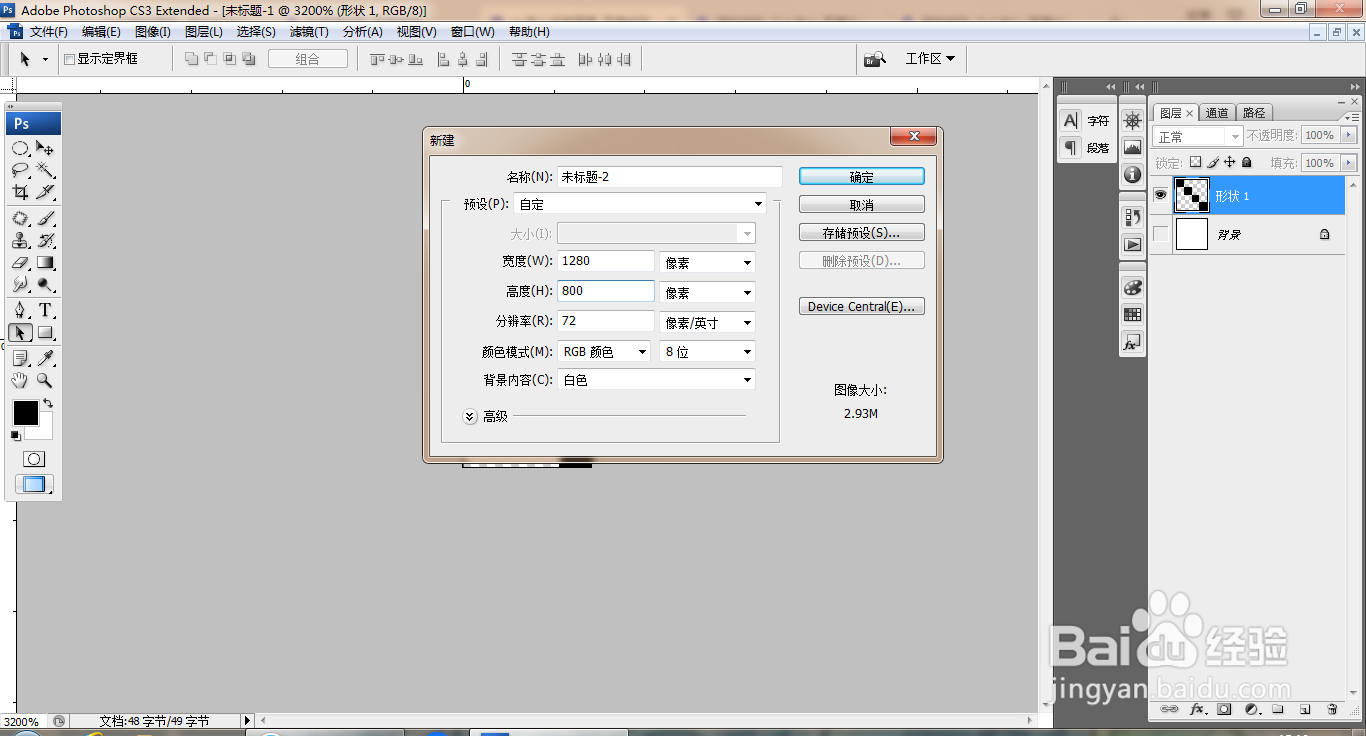Viewport: 1366px width, 736px height.
Task: Enable the Show Bounding Box checkbox
Action: coord(69,59)
